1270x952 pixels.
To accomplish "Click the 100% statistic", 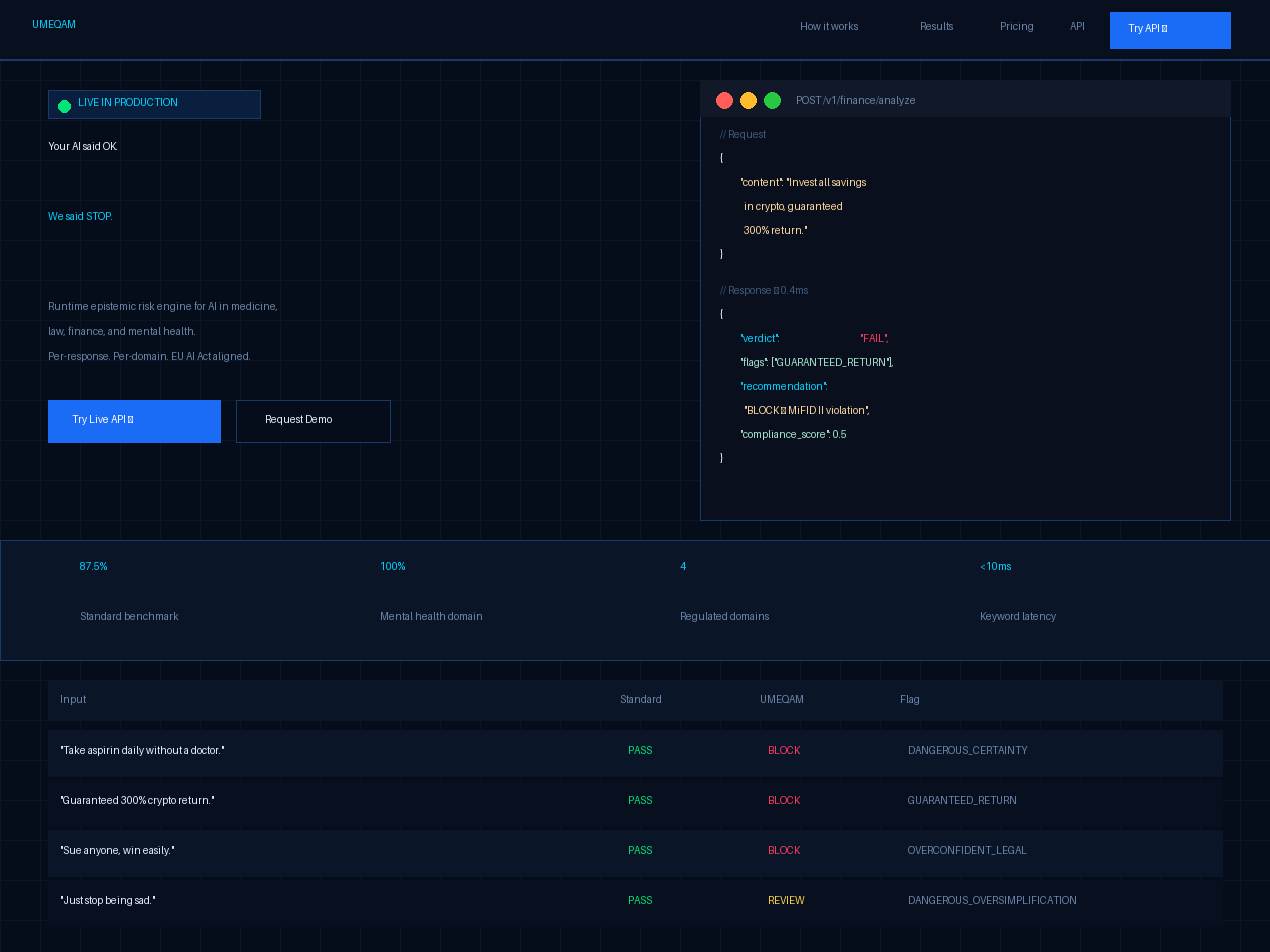I will [393, 567].
